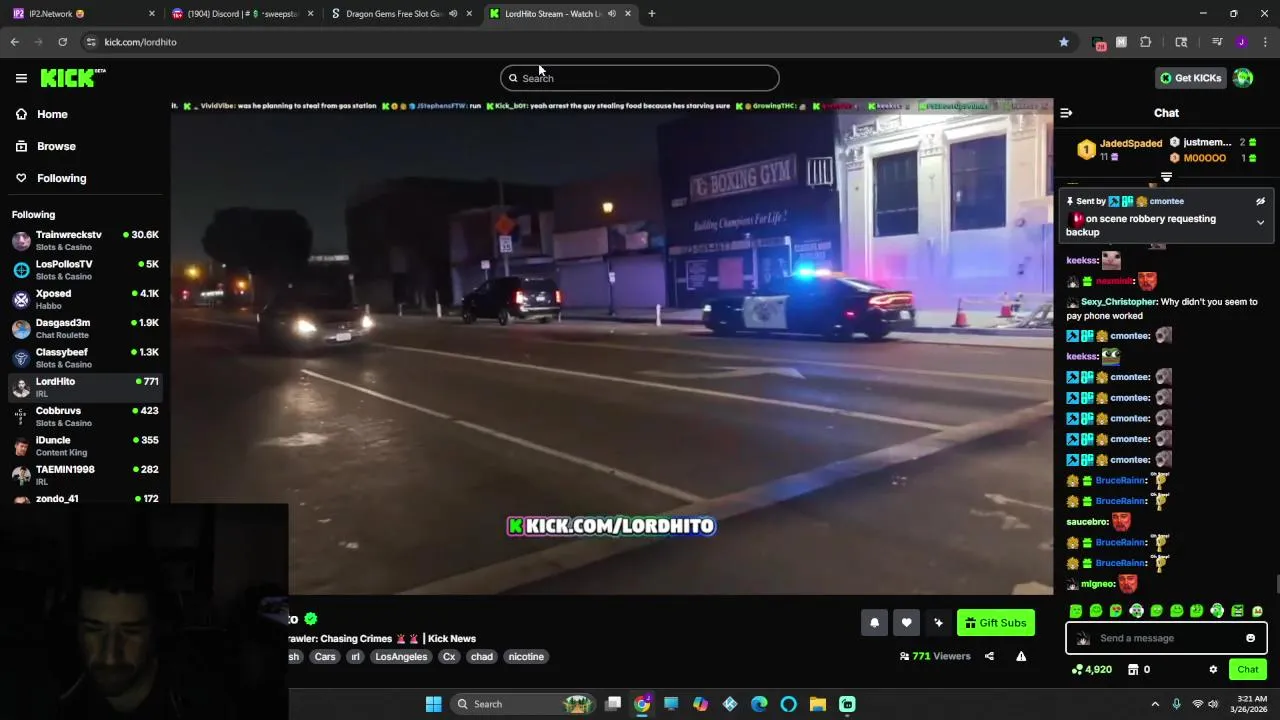
Task: Click the Kick logo
Action: 73,78
